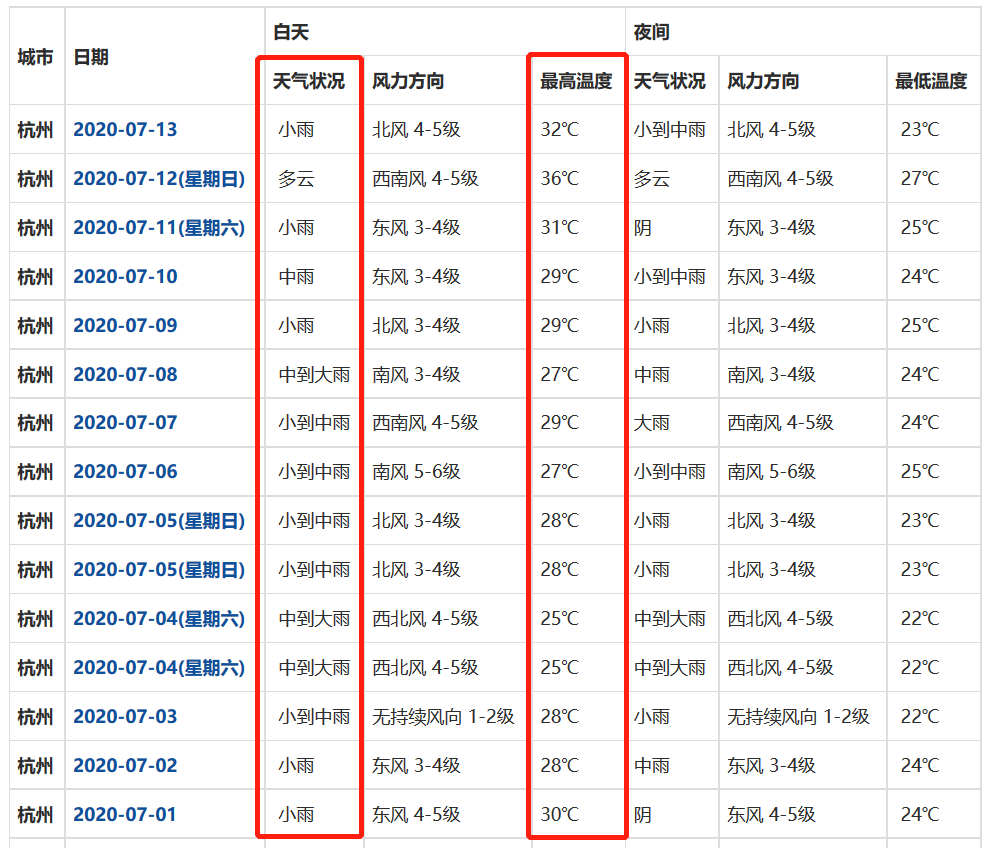Open the 2020-07-01 date link
The width and height of the screenshot is (990, 848).
point(125,815)
